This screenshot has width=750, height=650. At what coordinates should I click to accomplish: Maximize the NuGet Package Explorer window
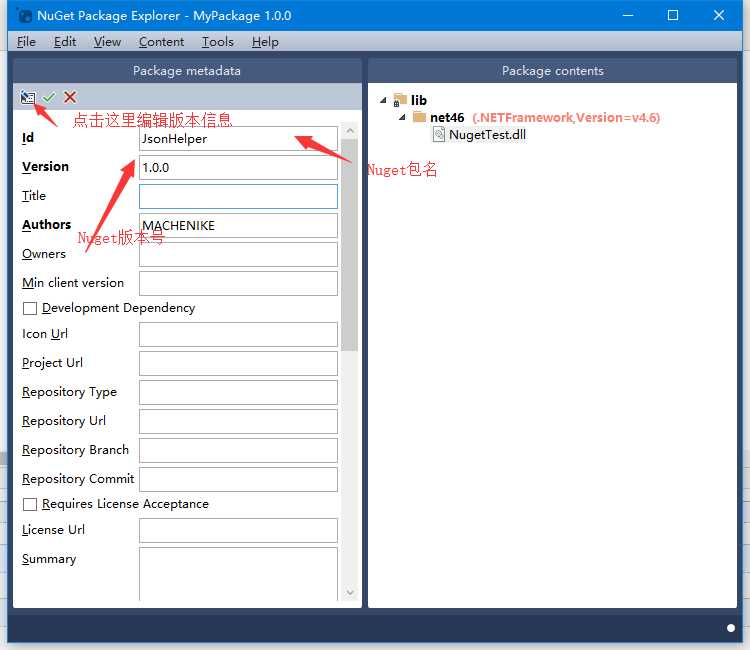673,15
